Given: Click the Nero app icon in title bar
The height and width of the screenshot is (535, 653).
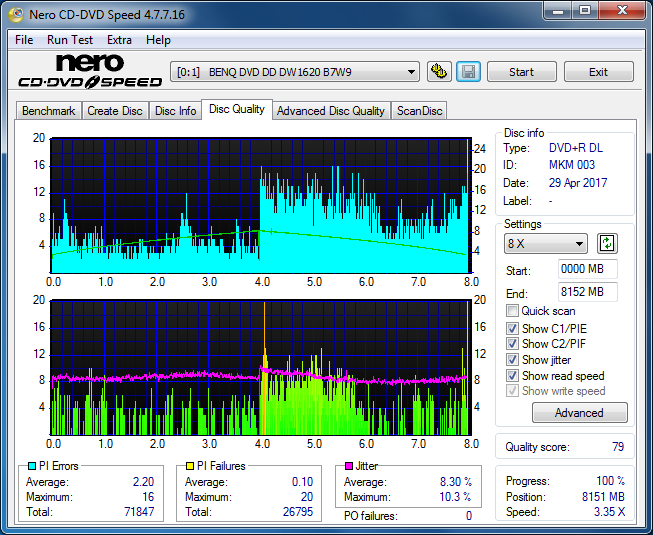Looking at the screenshot, I should tap(16, 15).
